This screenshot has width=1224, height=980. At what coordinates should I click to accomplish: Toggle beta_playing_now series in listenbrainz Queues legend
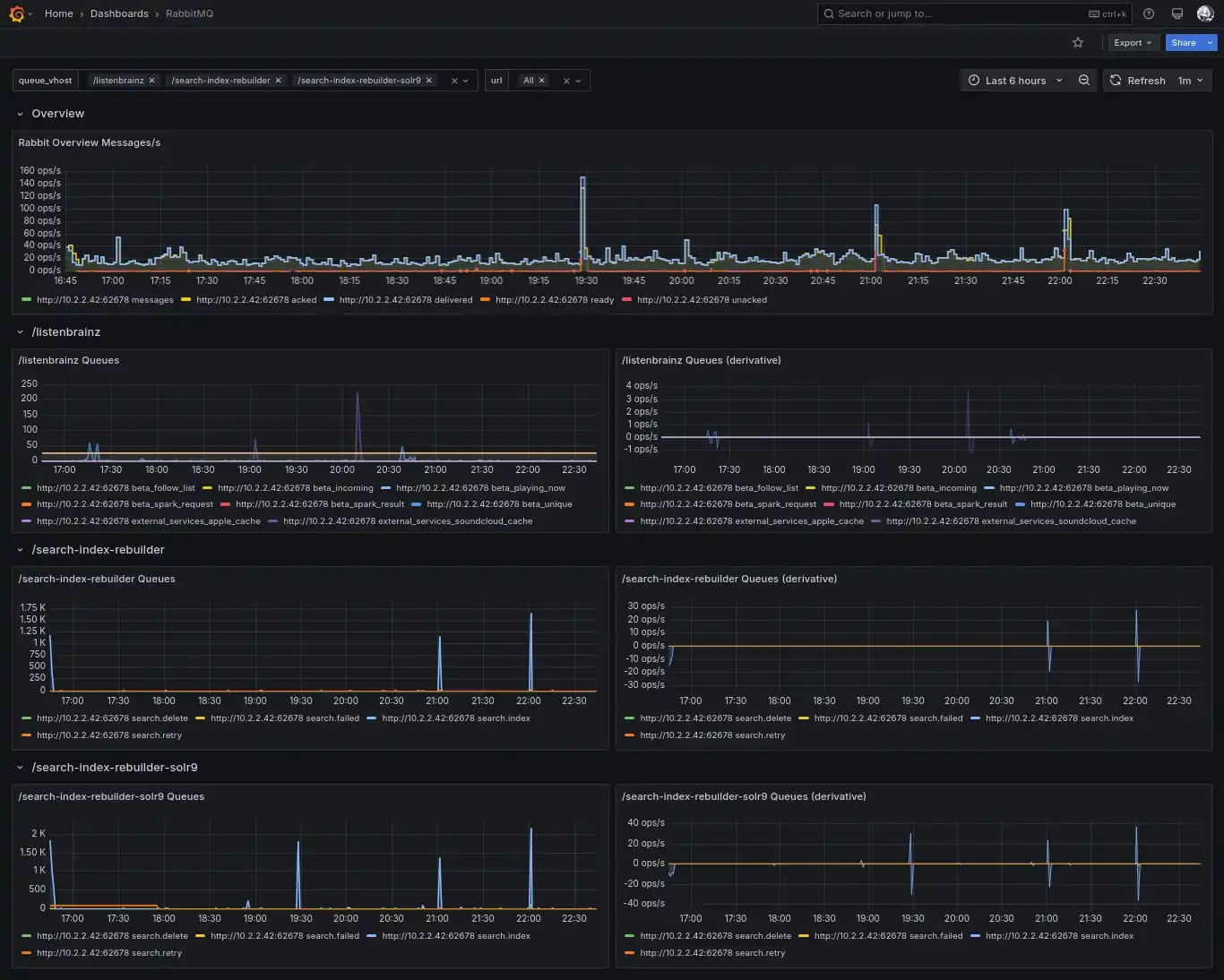(480, 488)
